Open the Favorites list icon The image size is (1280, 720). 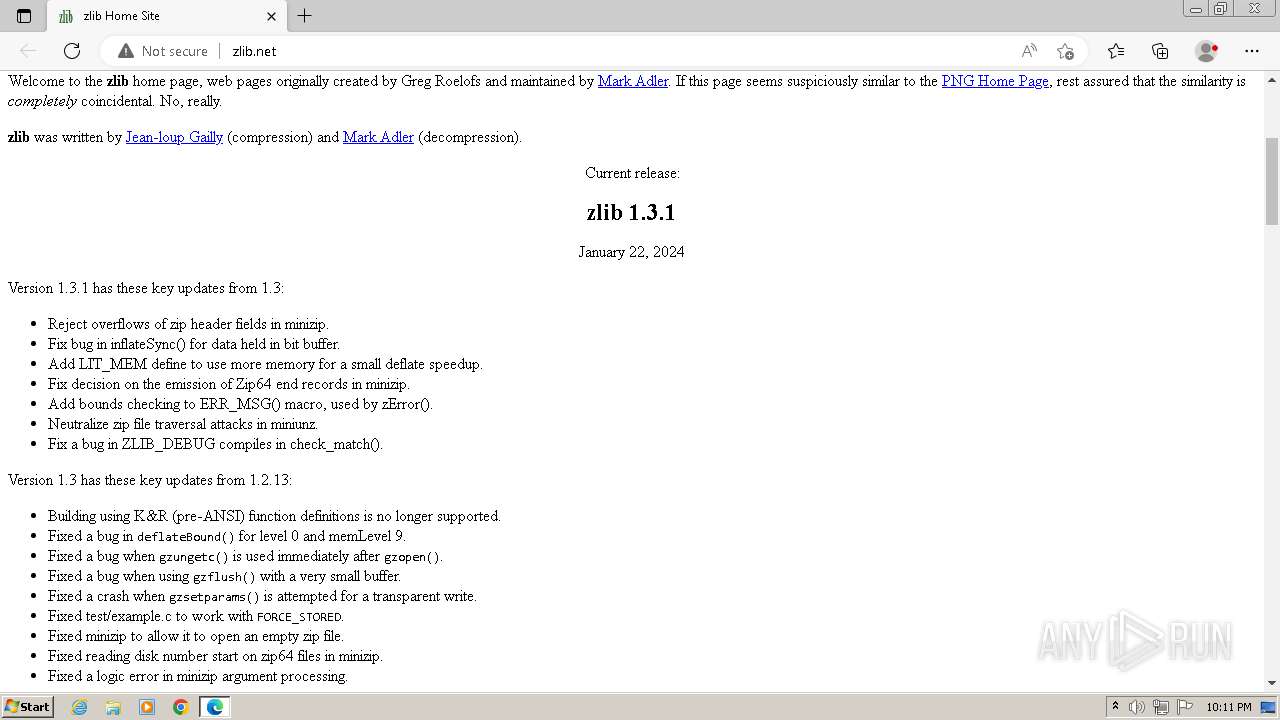[1116, 51]
